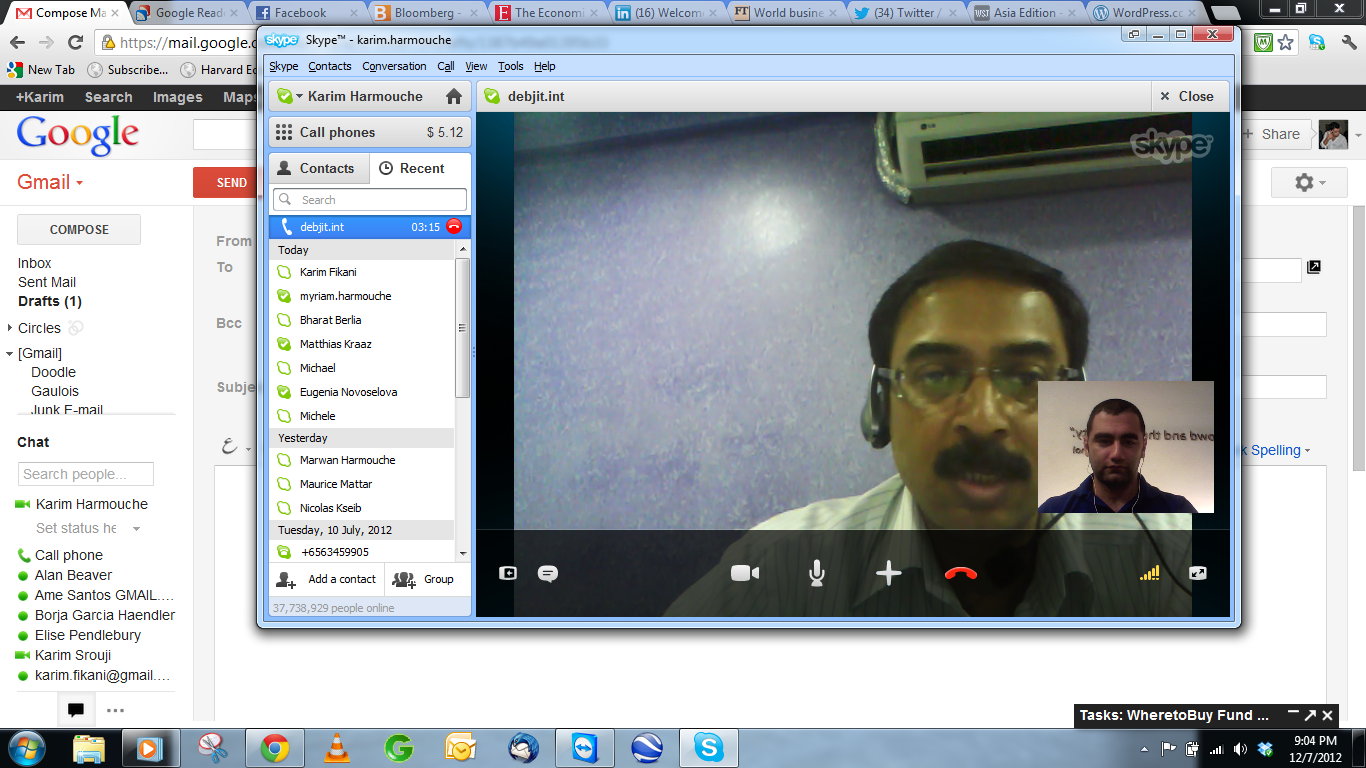Pop out the Tasks gadget window
1366x768 pixels.
[x=1310, y=715]
